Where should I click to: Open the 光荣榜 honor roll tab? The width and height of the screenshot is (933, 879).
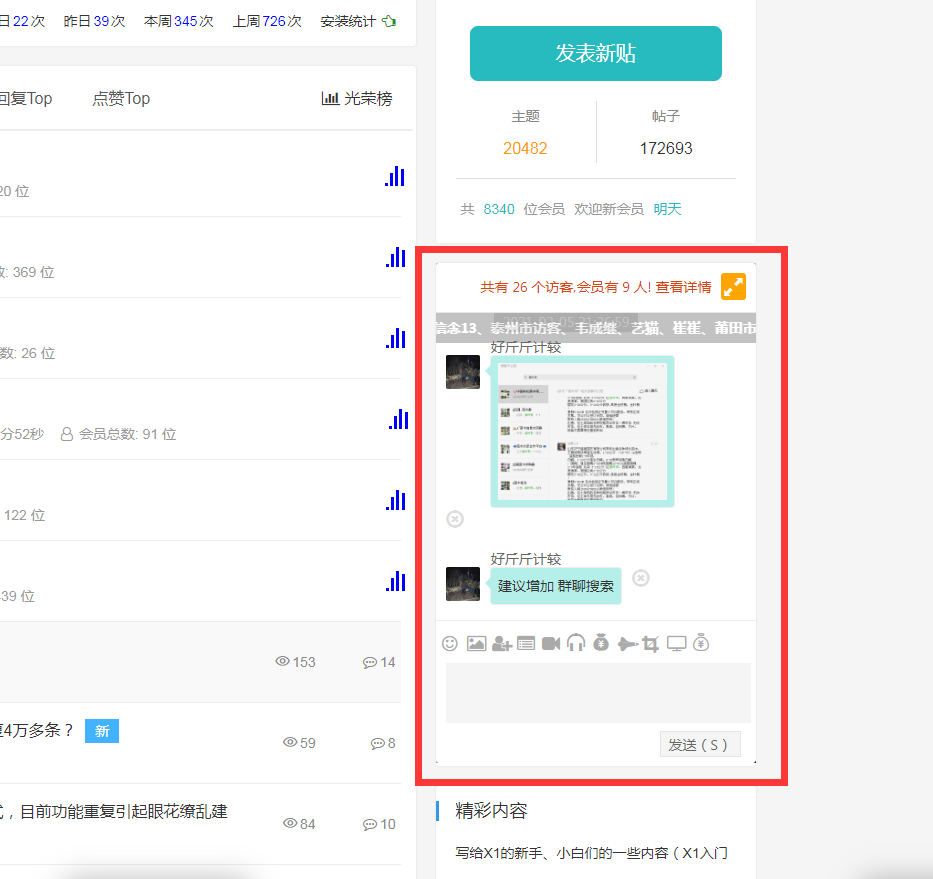tap(357, 98)
